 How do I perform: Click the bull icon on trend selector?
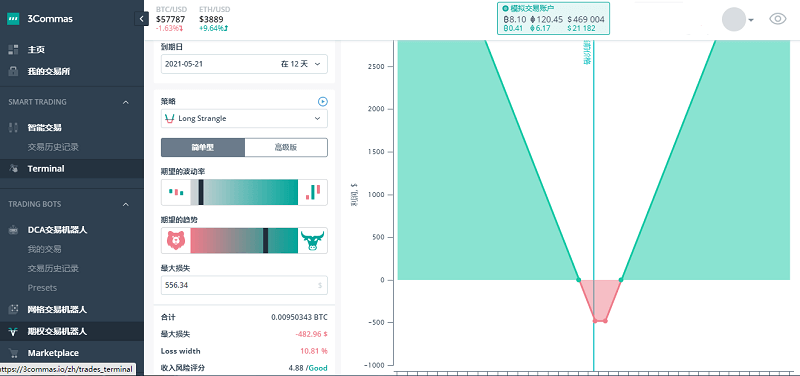[x=312, y=240]
